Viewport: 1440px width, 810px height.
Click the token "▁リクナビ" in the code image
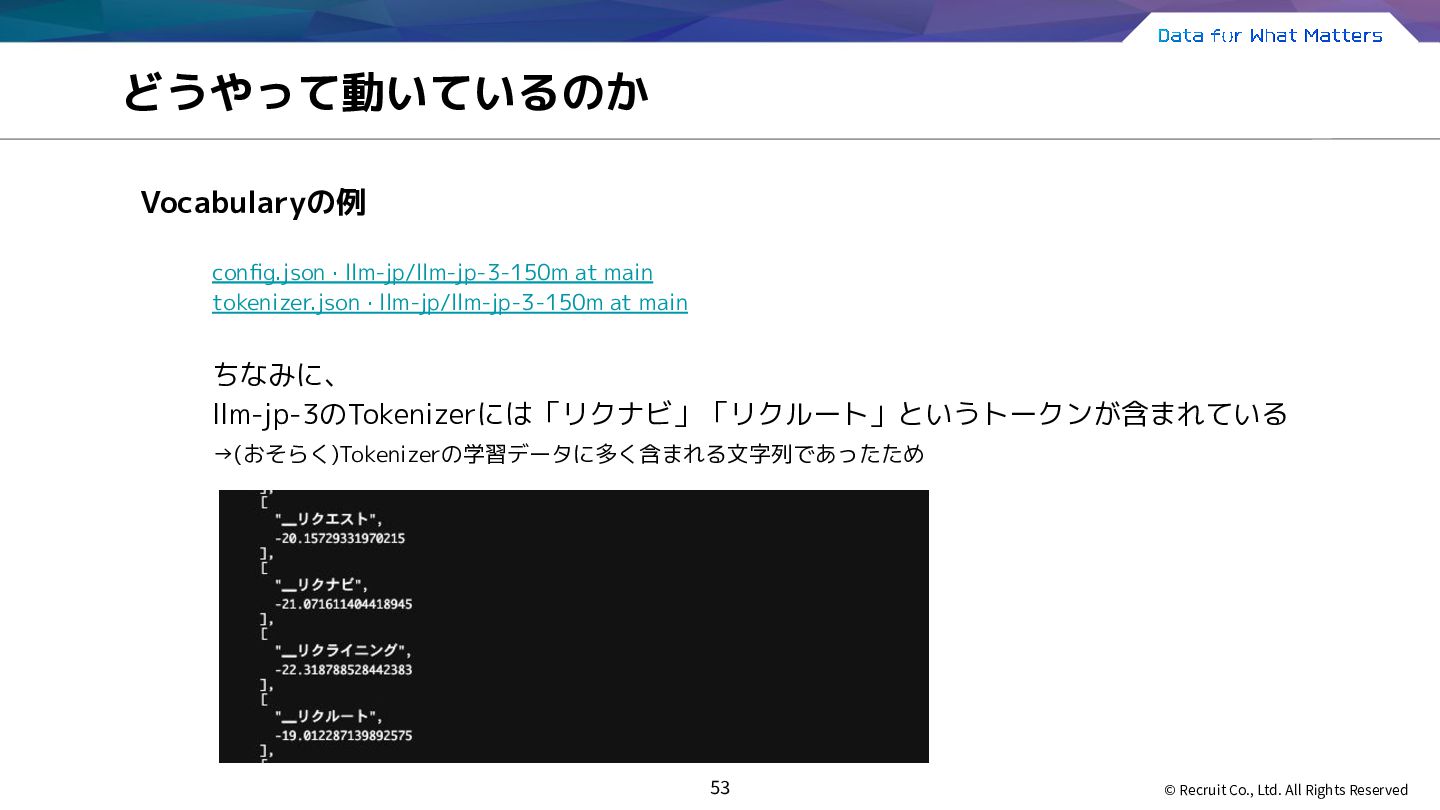pos(323,584)
